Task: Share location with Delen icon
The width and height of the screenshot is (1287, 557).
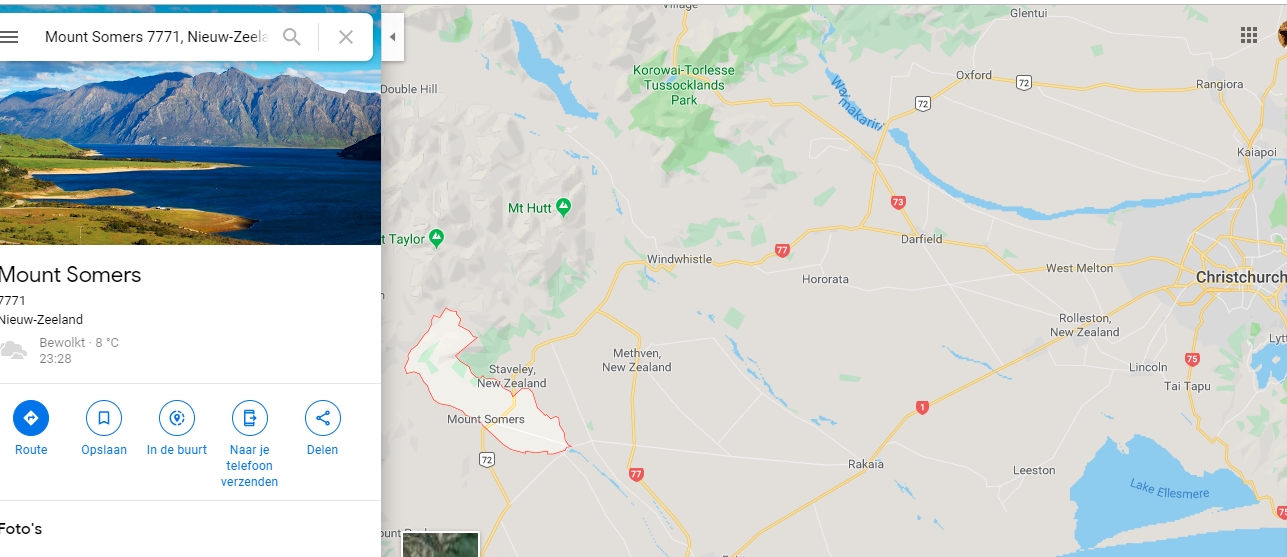Action: [x=323, y=417]
